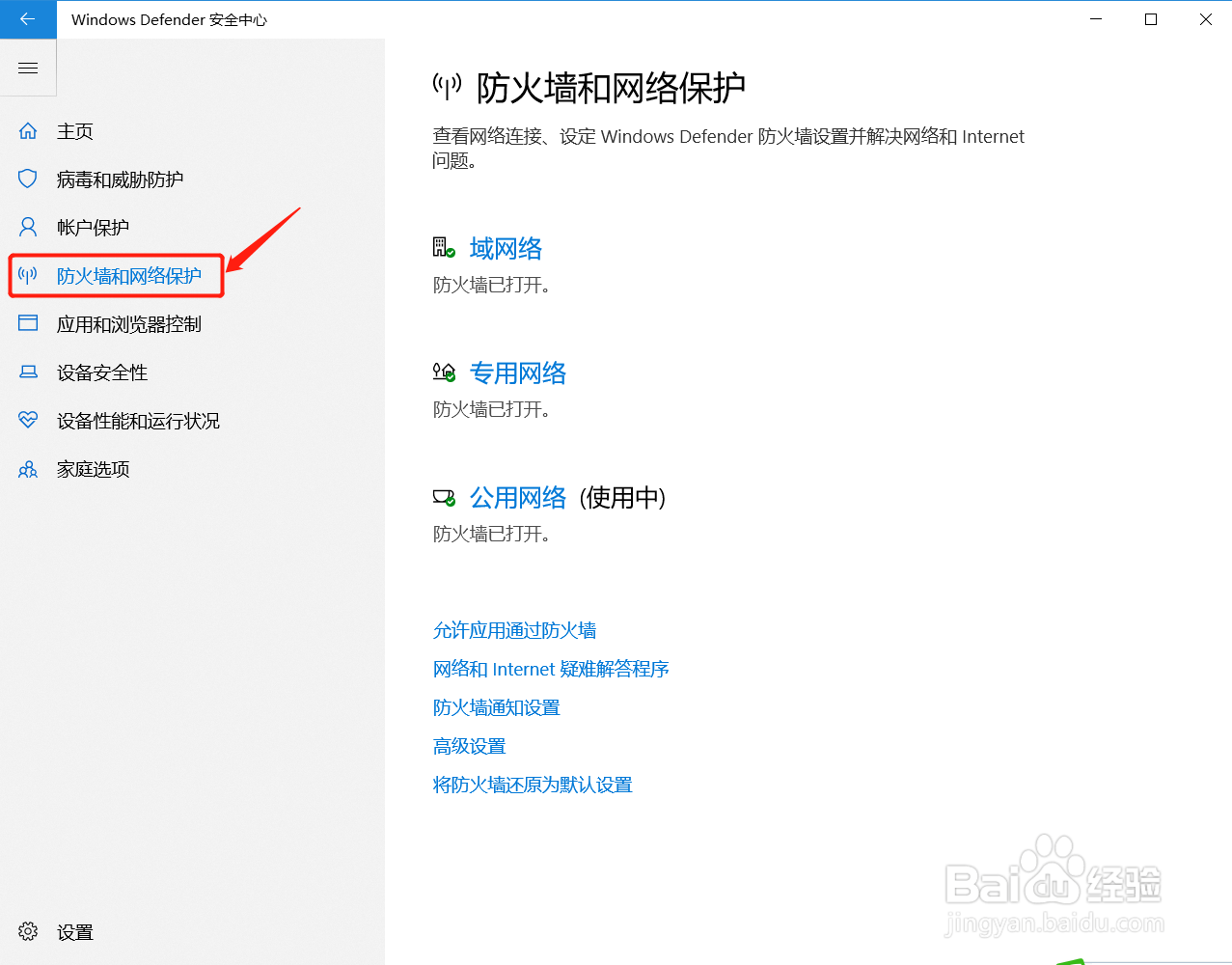Select 防火墙和网络保护 in the sidebar
1232x965 pixels.
point(129,276)
